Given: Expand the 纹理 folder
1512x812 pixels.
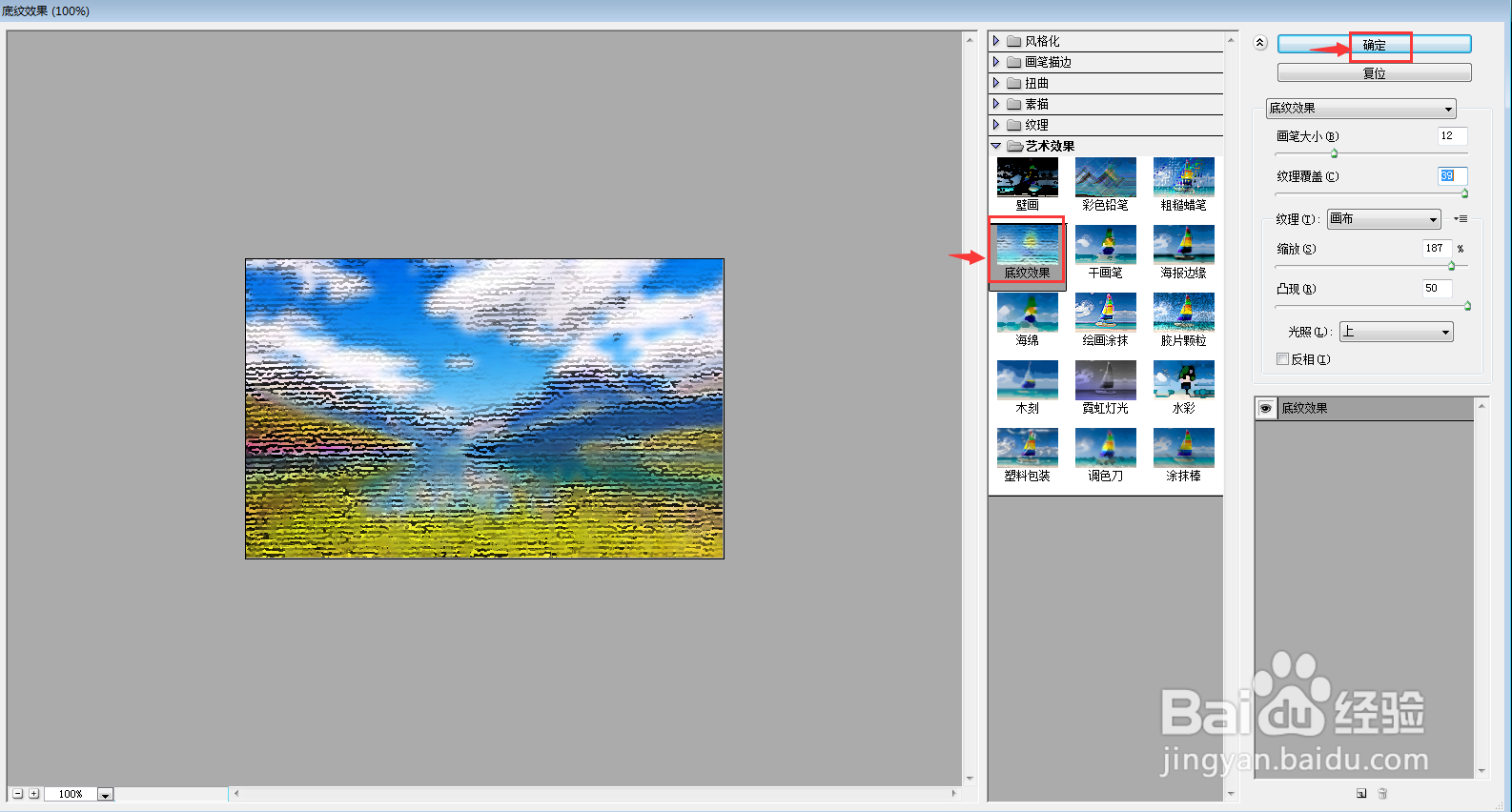Looking at the screenshot, I should pos(996,125).
